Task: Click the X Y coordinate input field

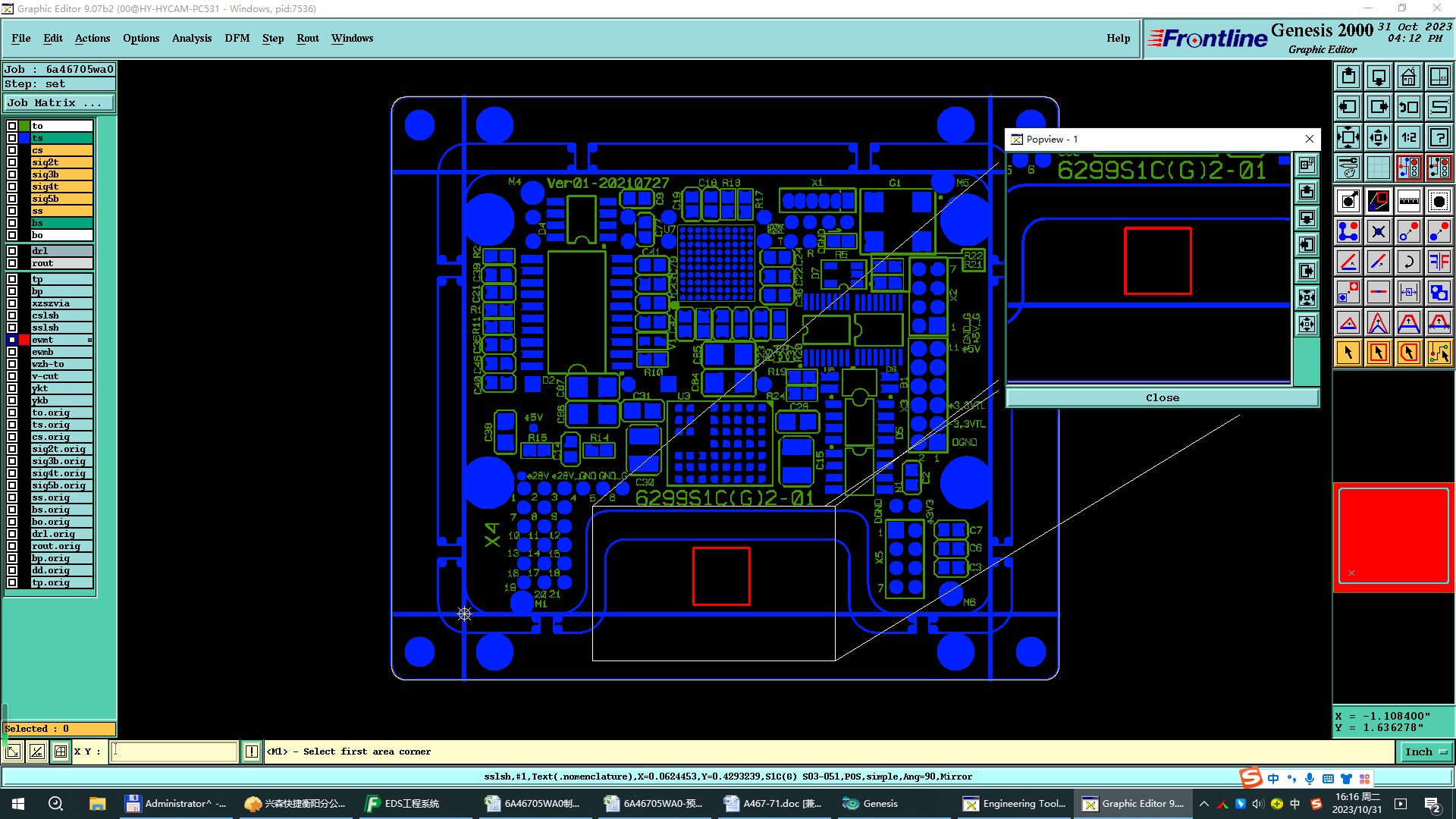Action: pyautogui.click(x=174, y=752)
